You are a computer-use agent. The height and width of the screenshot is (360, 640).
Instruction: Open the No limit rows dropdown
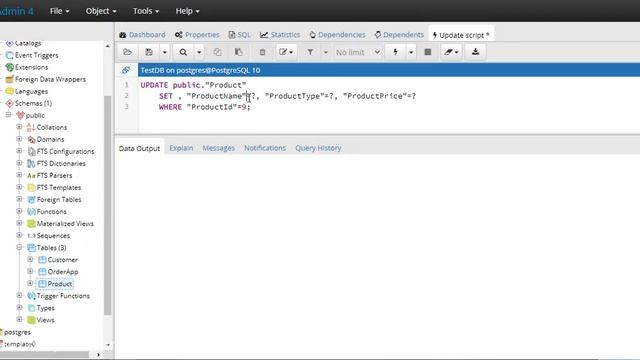(x=358, y=52)
